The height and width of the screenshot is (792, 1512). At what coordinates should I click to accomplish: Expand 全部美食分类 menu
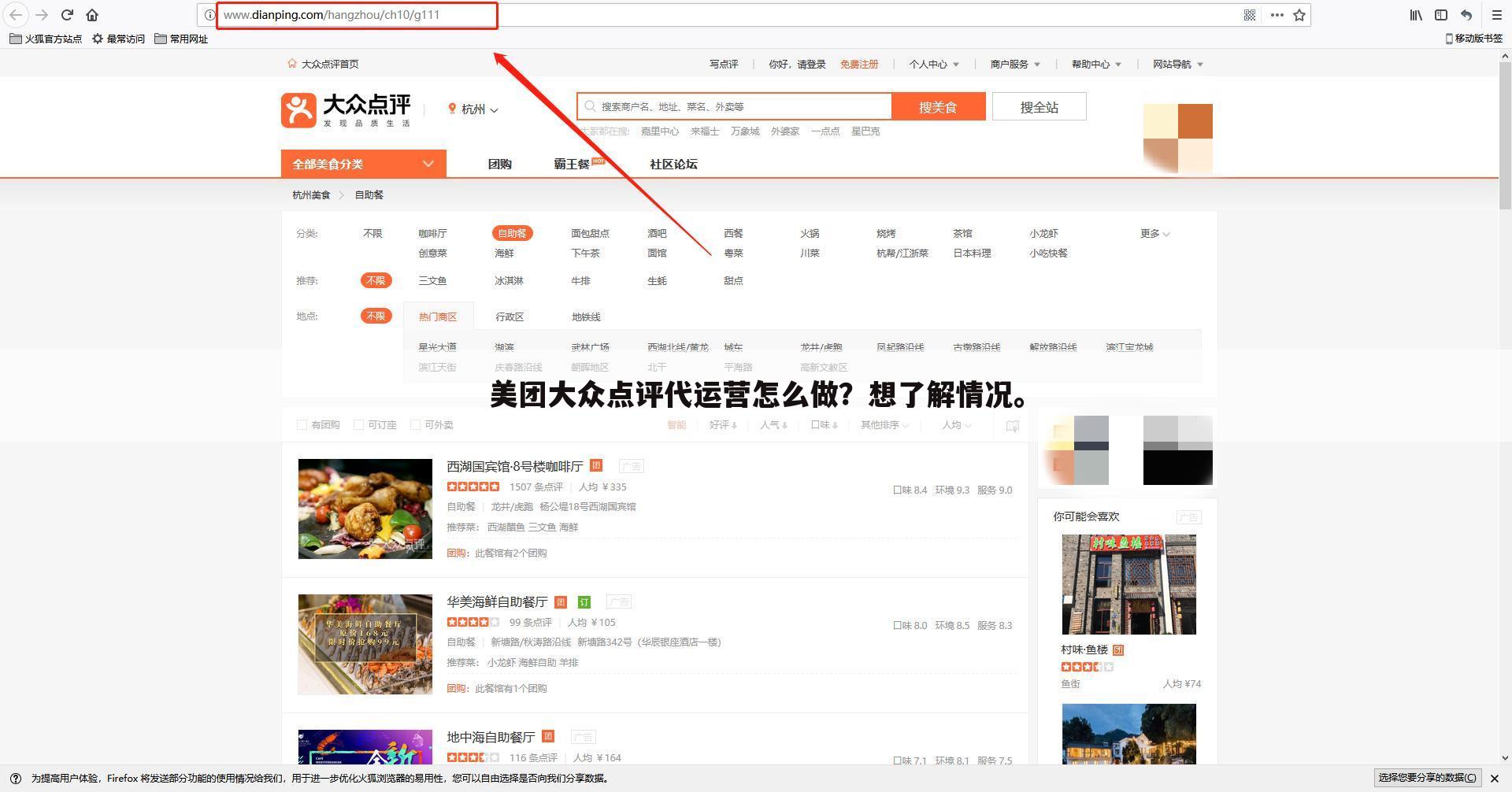(x=364, y=164)
